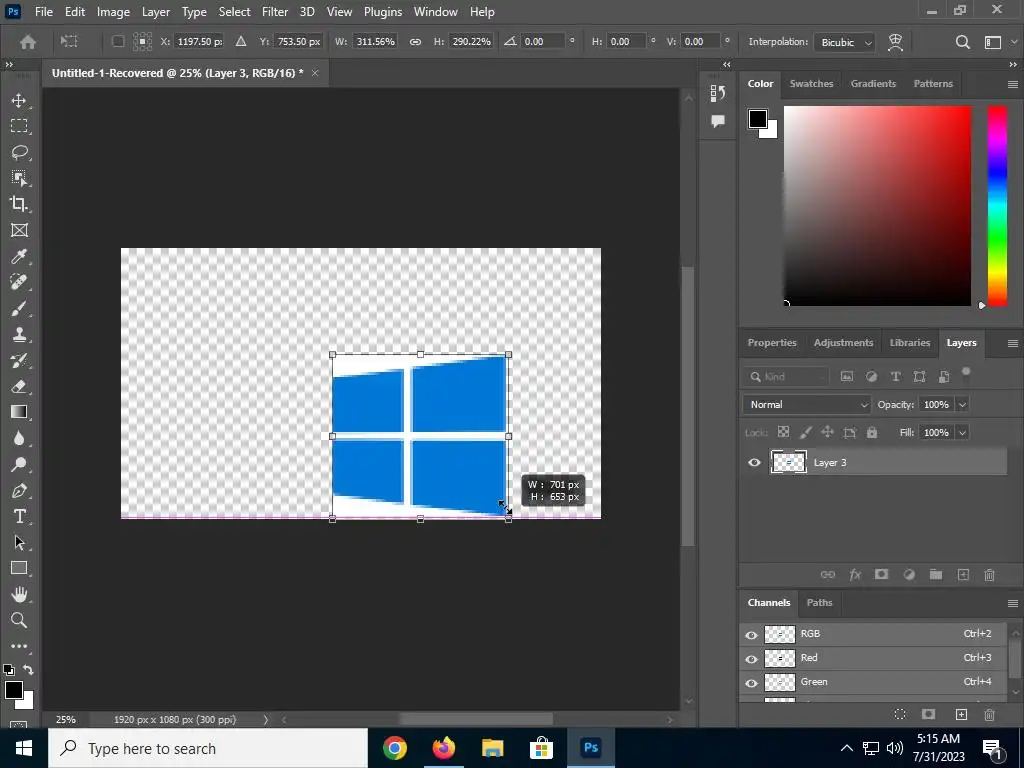Viewport: 1024px width, 768px height.
Task: Select the Horizontal Type tool
Action: tap(19, 517)
